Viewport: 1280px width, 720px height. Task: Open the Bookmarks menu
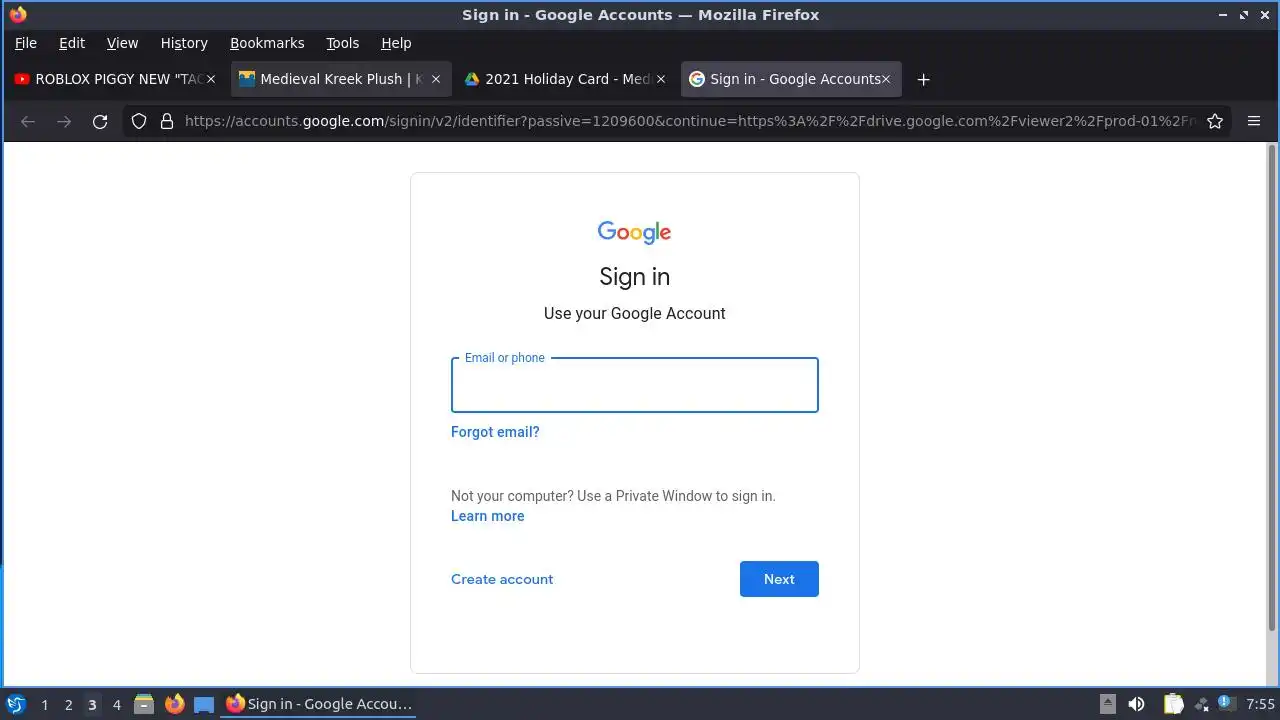click(x=267, y=43)
